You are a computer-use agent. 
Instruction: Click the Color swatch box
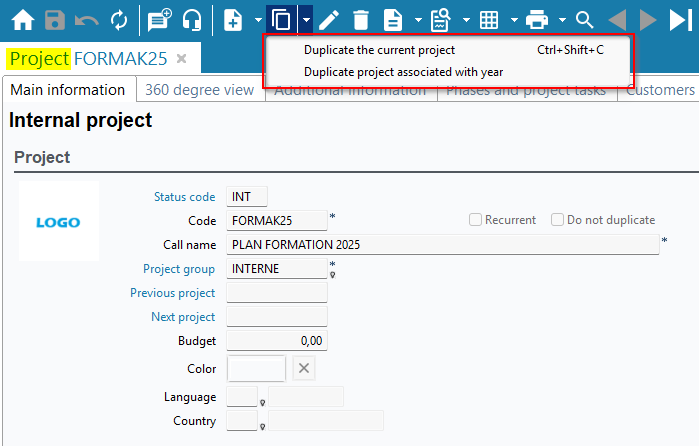tap(256, 368)
